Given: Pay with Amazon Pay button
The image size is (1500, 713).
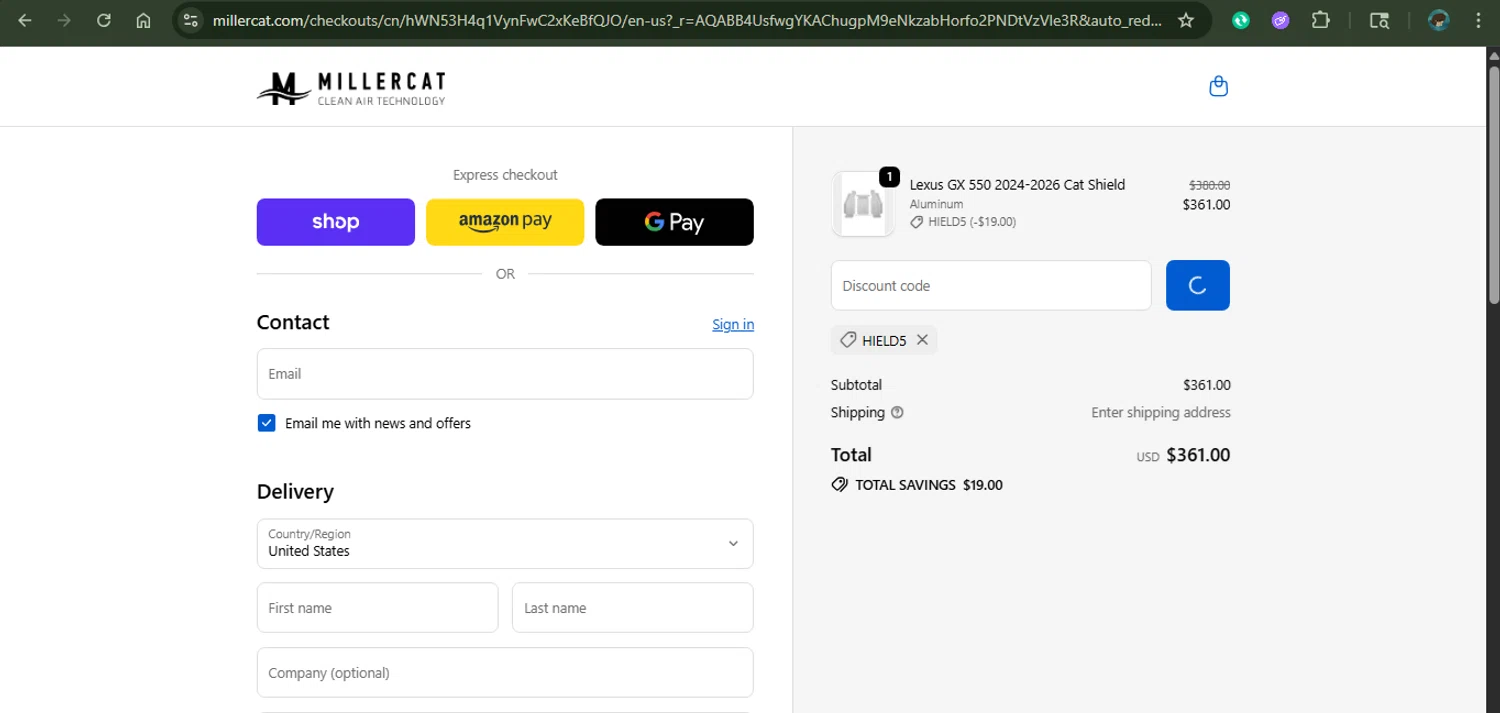Looking at the screenshot, I should [x=505, y=222].
